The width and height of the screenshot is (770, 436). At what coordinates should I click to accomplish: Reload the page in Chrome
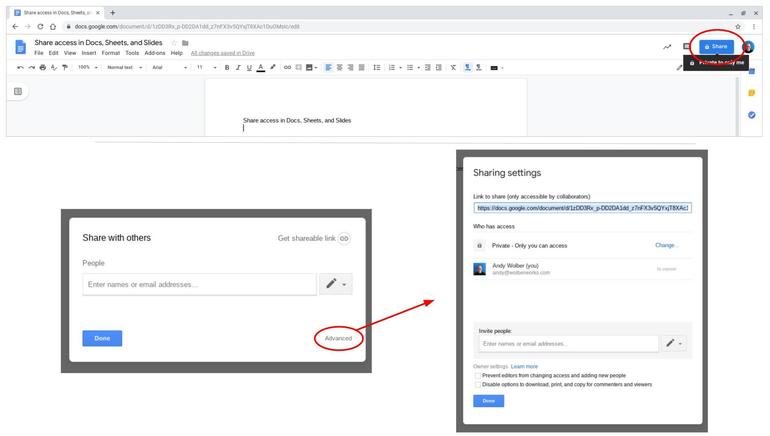click(39, 26)
